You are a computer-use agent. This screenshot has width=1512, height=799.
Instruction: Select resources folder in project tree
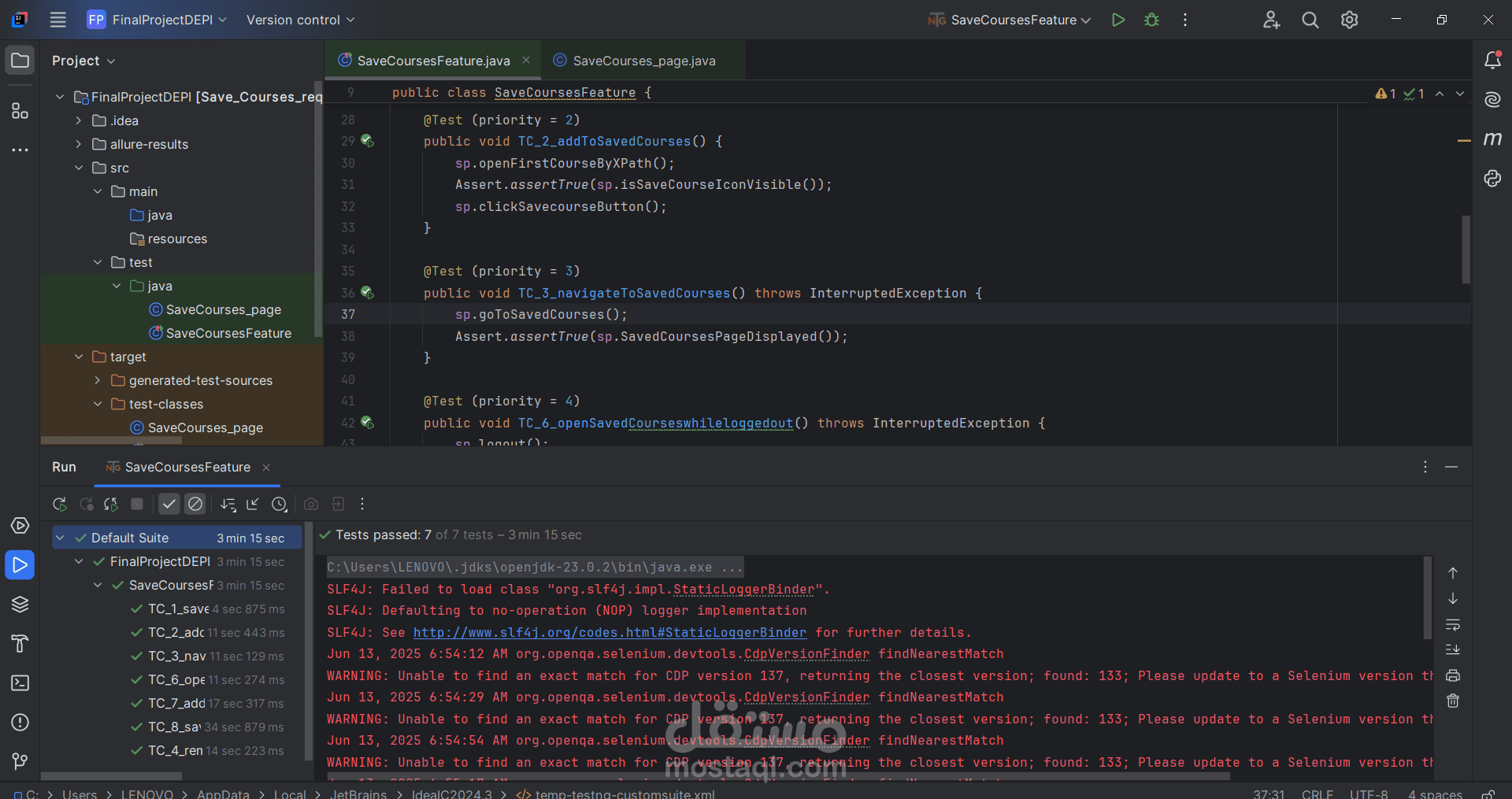(x=169, y=239)
